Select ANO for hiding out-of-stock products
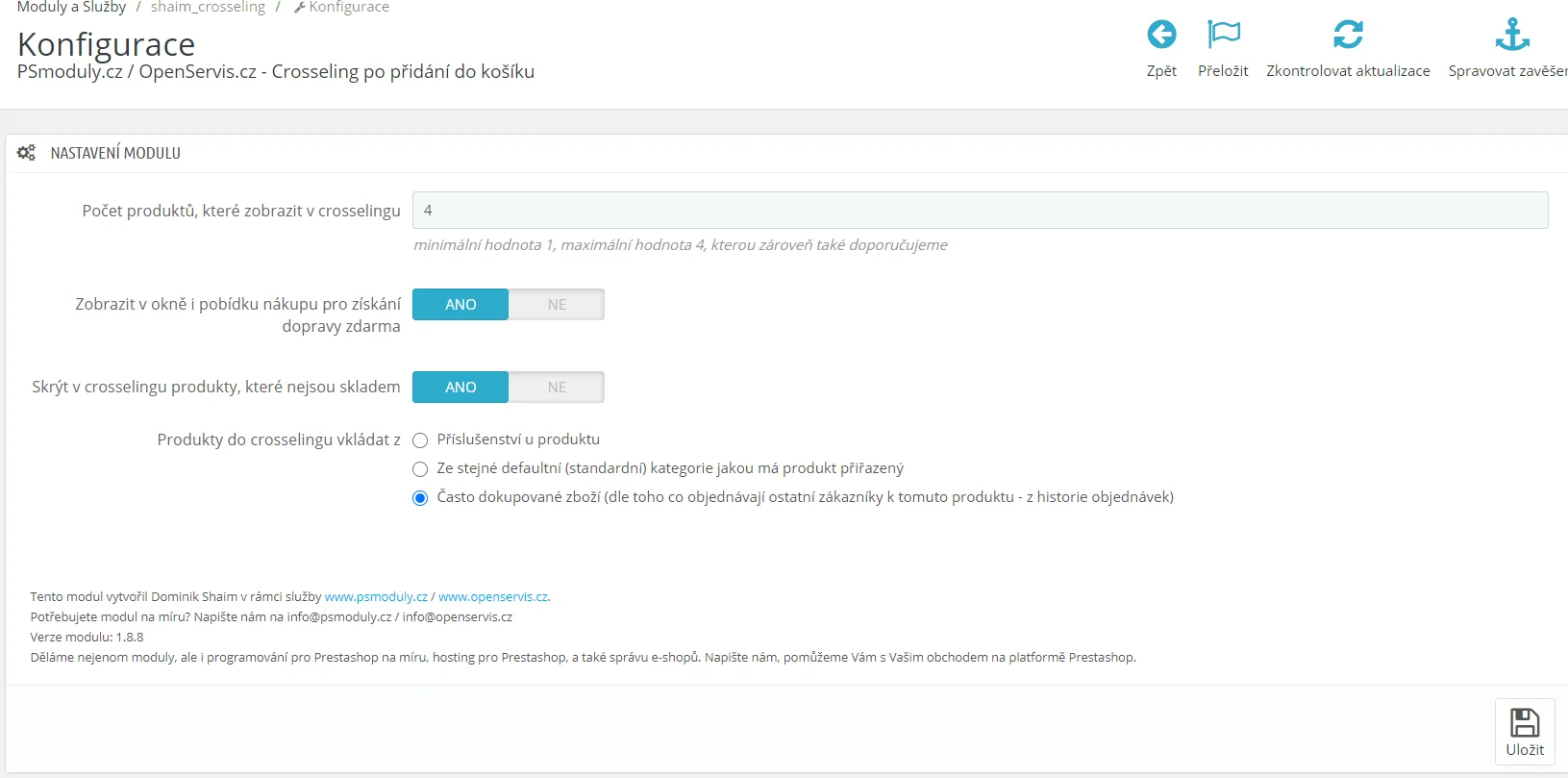This screenshot has width=1568, height=778. 460,388
